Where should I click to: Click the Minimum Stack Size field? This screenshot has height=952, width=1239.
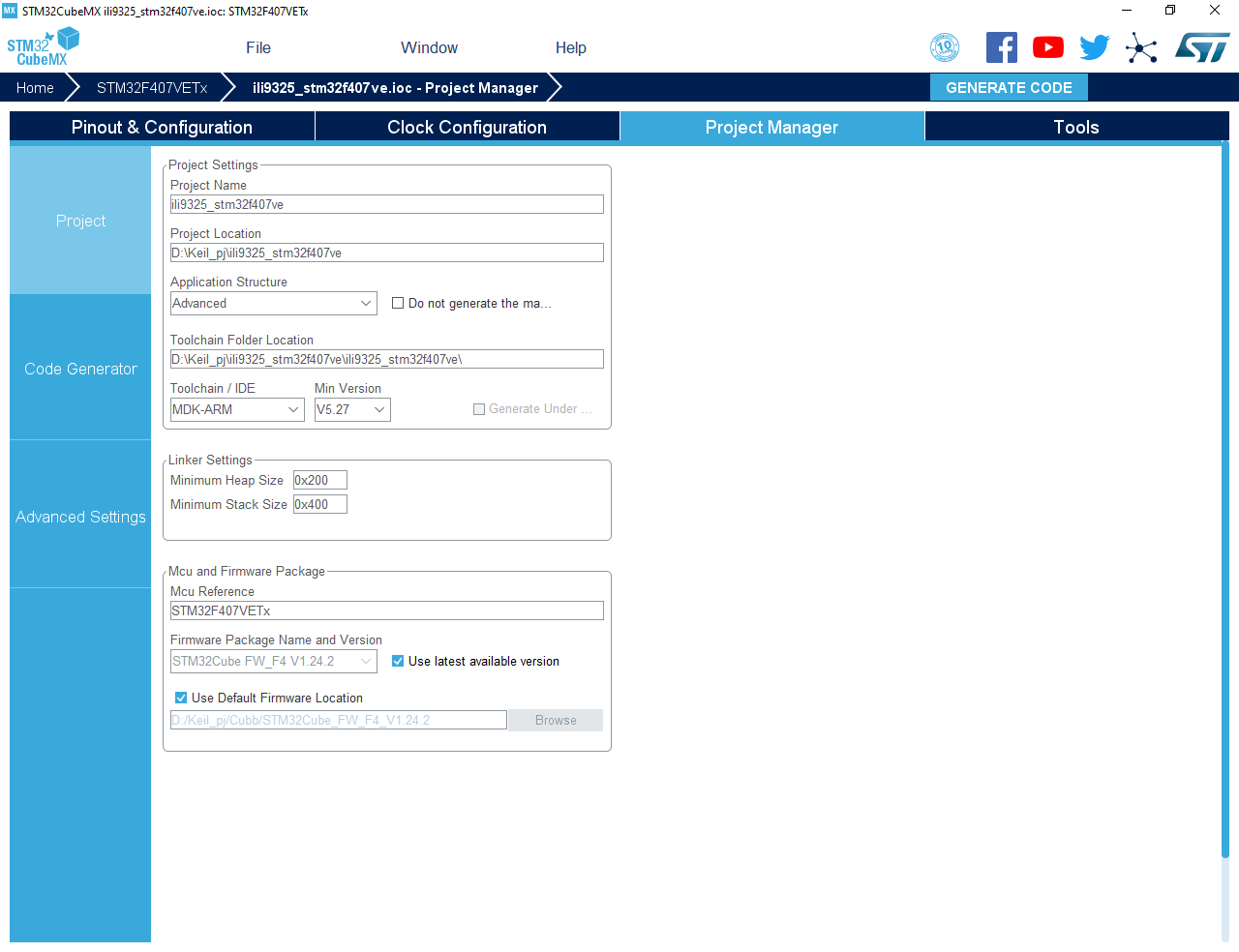pyautogui.click(x=320, y=504)
